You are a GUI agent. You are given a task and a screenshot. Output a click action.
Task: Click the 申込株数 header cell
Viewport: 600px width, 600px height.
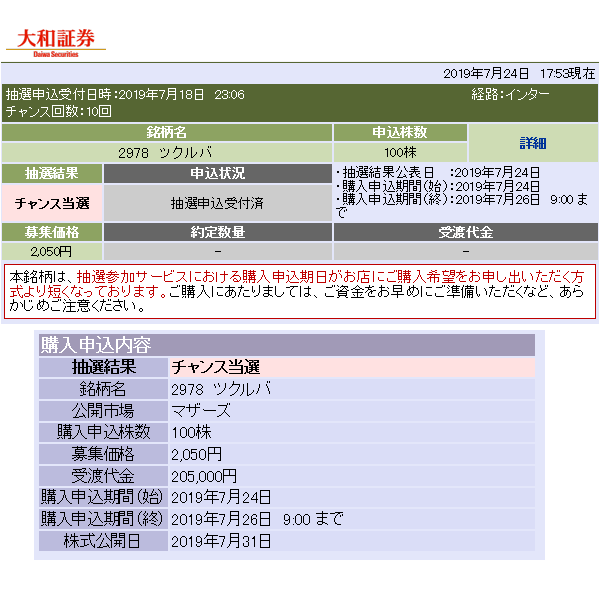coord(400,132)
